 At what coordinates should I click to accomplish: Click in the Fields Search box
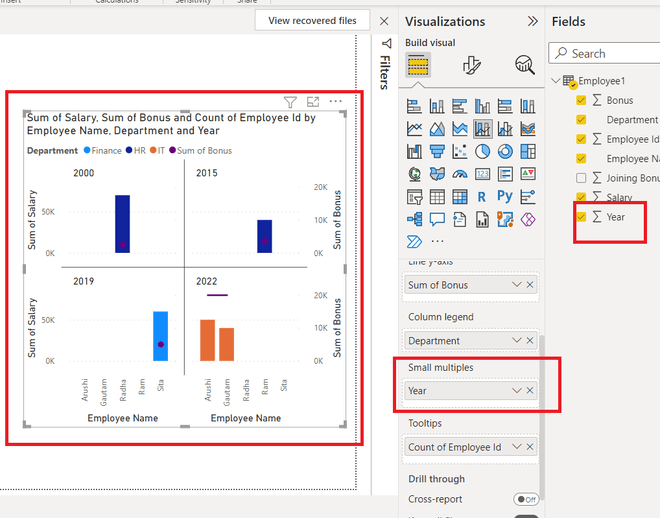(x=606, y=53)
